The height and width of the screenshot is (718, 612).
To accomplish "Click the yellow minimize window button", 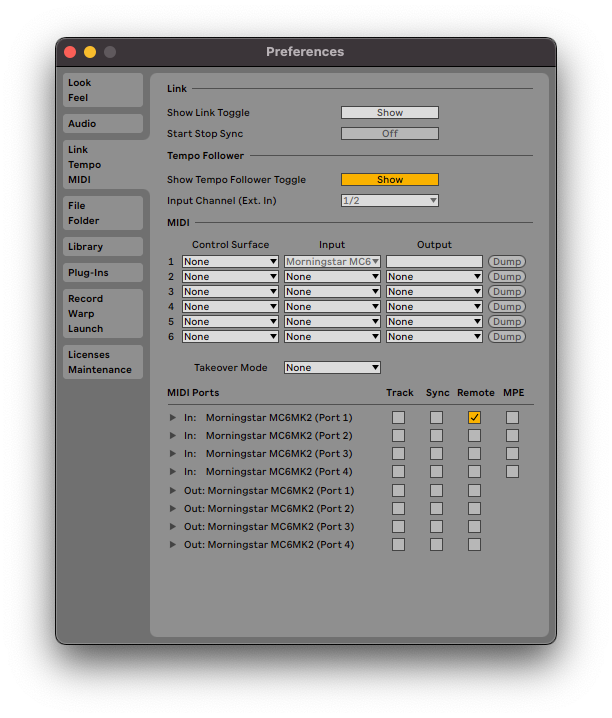I will point(90,52).
